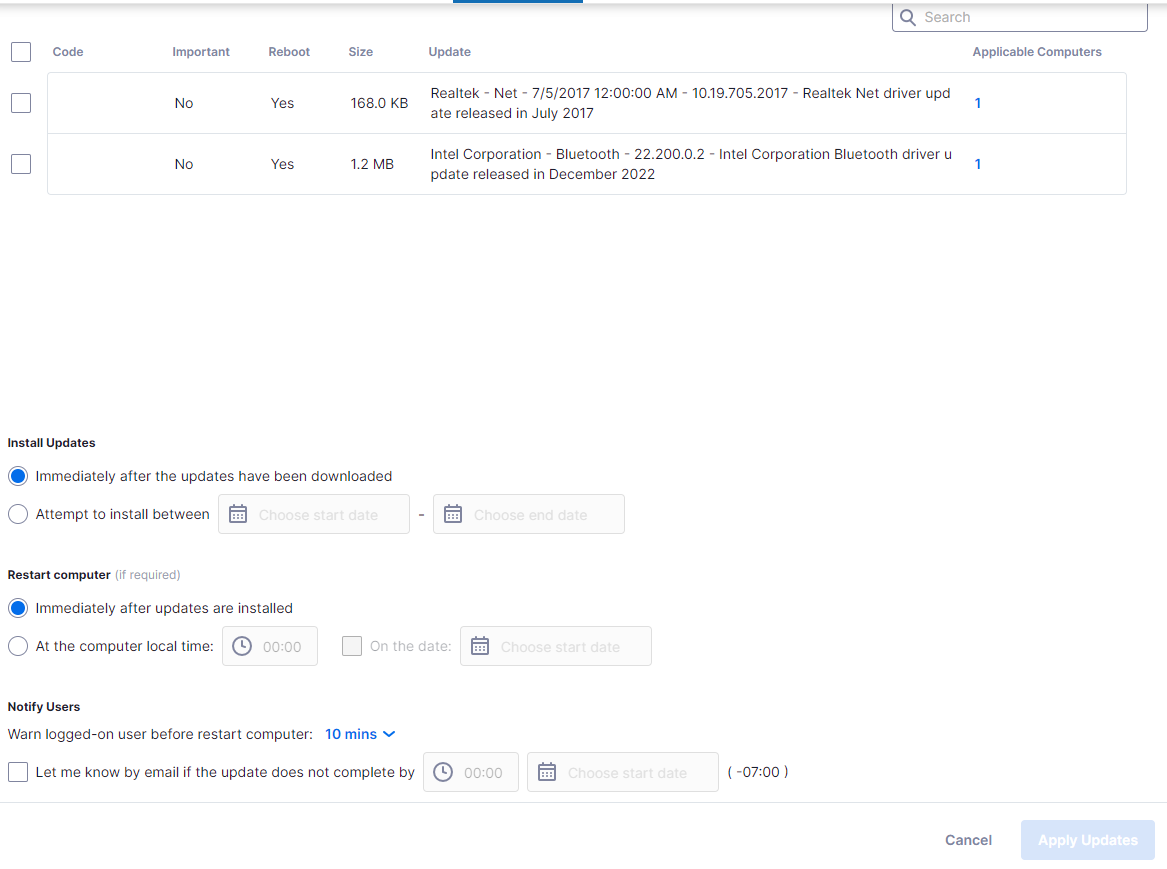The width and height of the screenshot is (1167, 869).
Task: Select 'Attempt to install between' radio option
Action: 18,514
